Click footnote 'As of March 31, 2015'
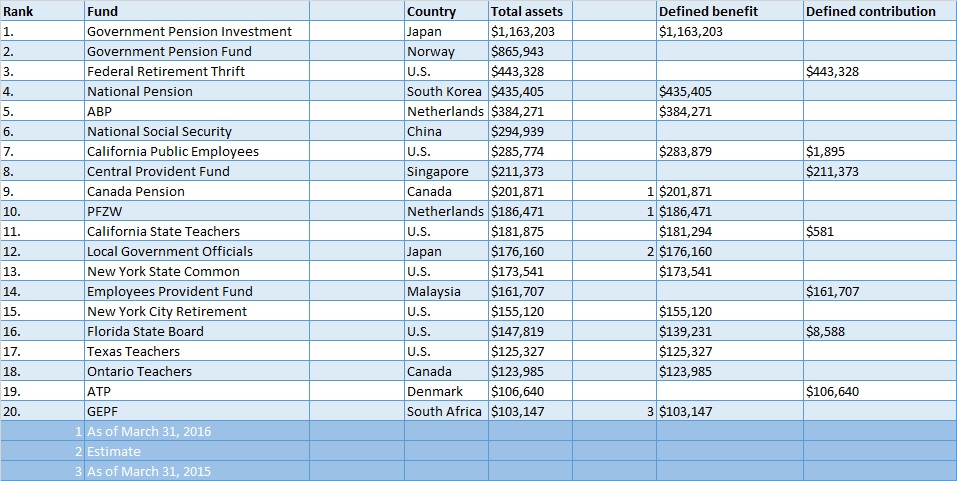 (197, 471)
